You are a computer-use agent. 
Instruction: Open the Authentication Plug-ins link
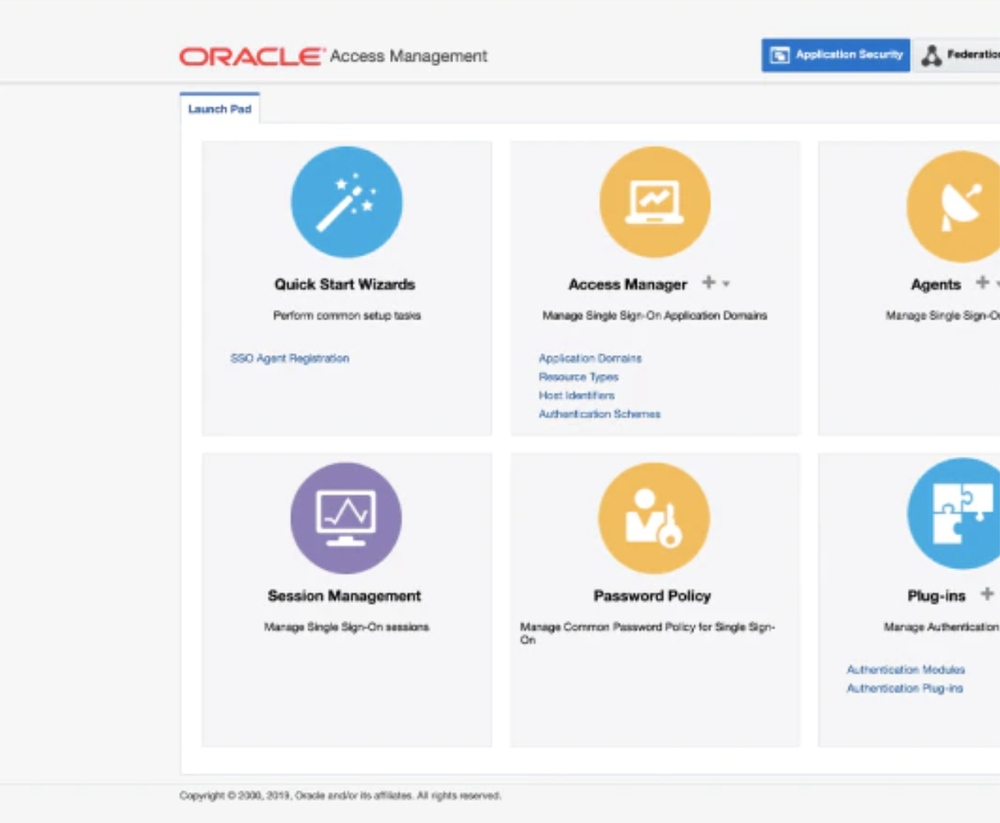pos(905,688)
